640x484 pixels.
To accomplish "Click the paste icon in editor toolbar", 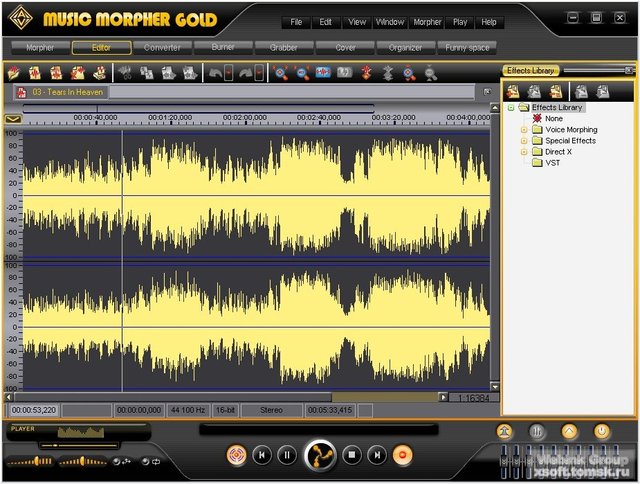I will [168, 73].
